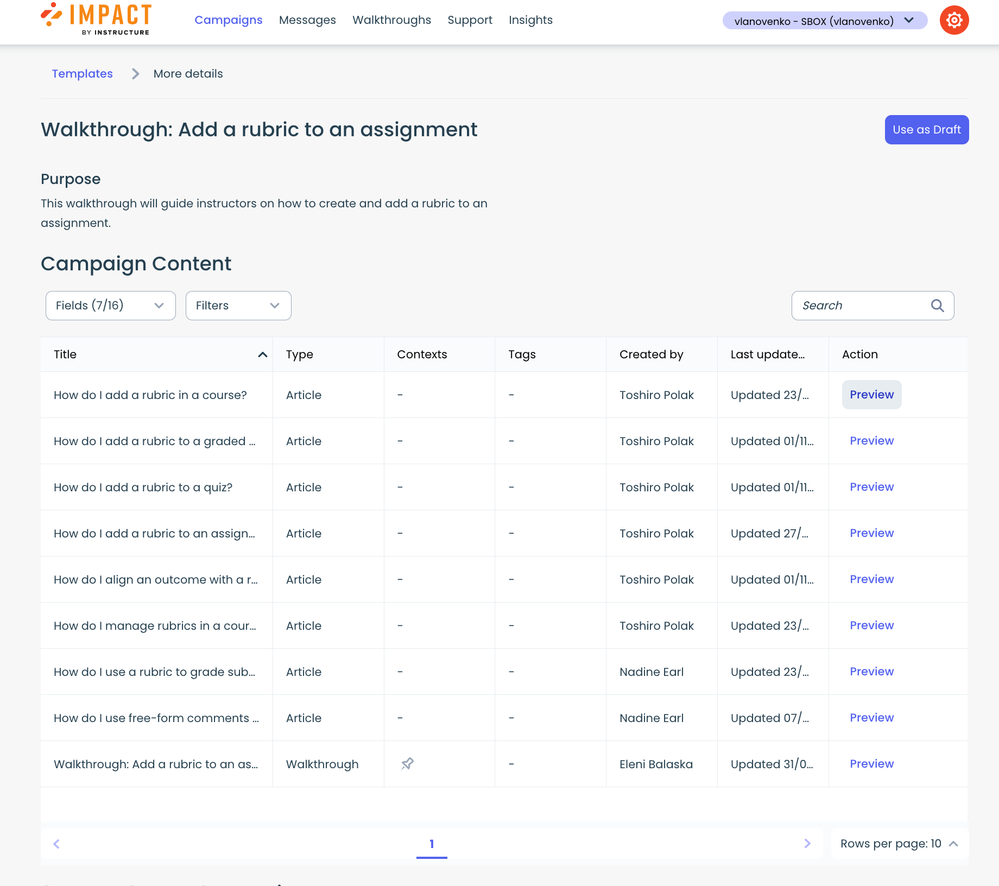Click breadcrumb chevron separator icon
The width and height of the screenshot is (999, 886).
point(135,74)
